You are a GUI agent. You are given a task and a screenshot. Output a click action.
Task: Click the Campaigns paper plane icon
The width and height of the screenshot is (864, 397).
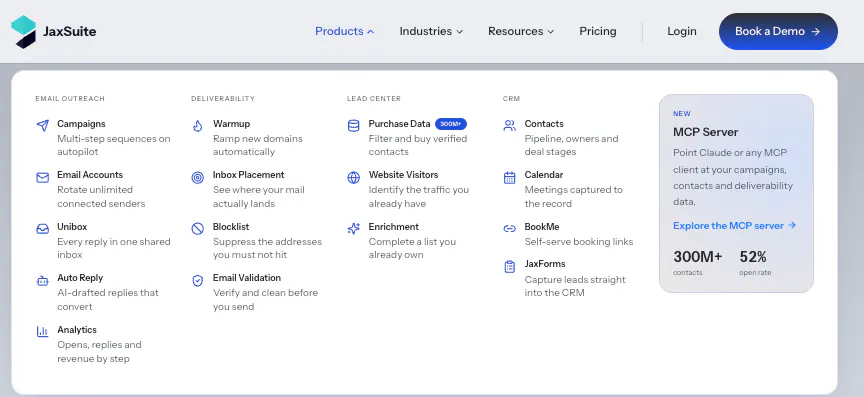[42, 125]
